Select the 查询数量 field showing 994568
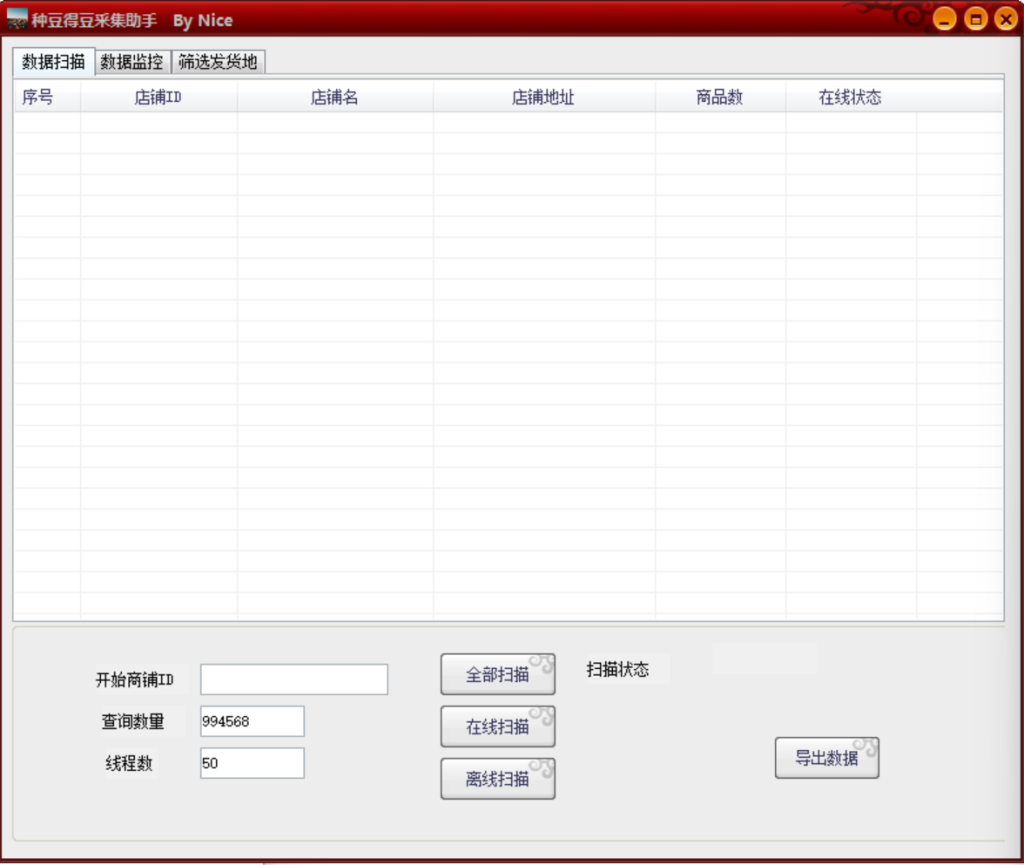The image size is (1024, 865). click(251, 721)
